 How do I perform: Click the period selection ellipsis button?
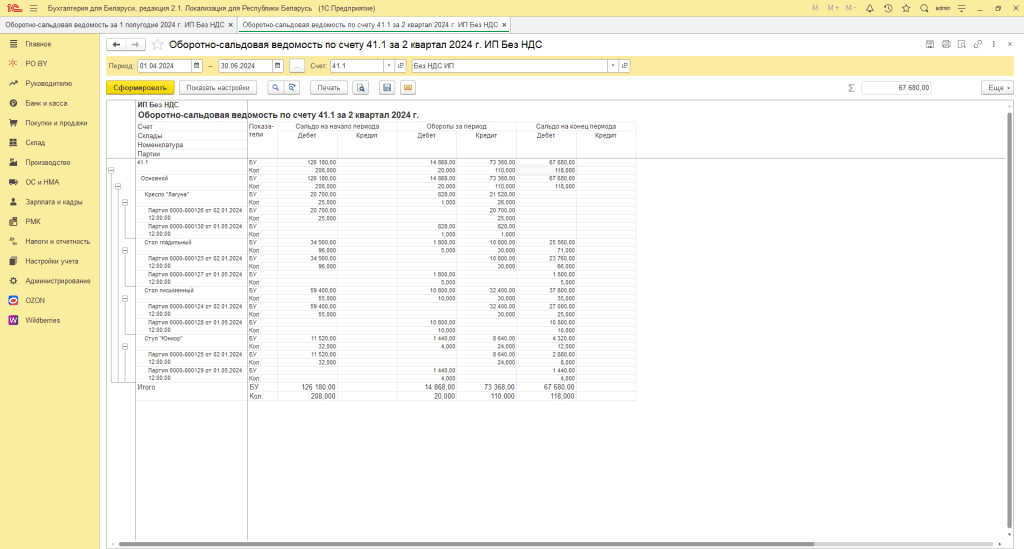pyautogui.click(x=296, y=66)
